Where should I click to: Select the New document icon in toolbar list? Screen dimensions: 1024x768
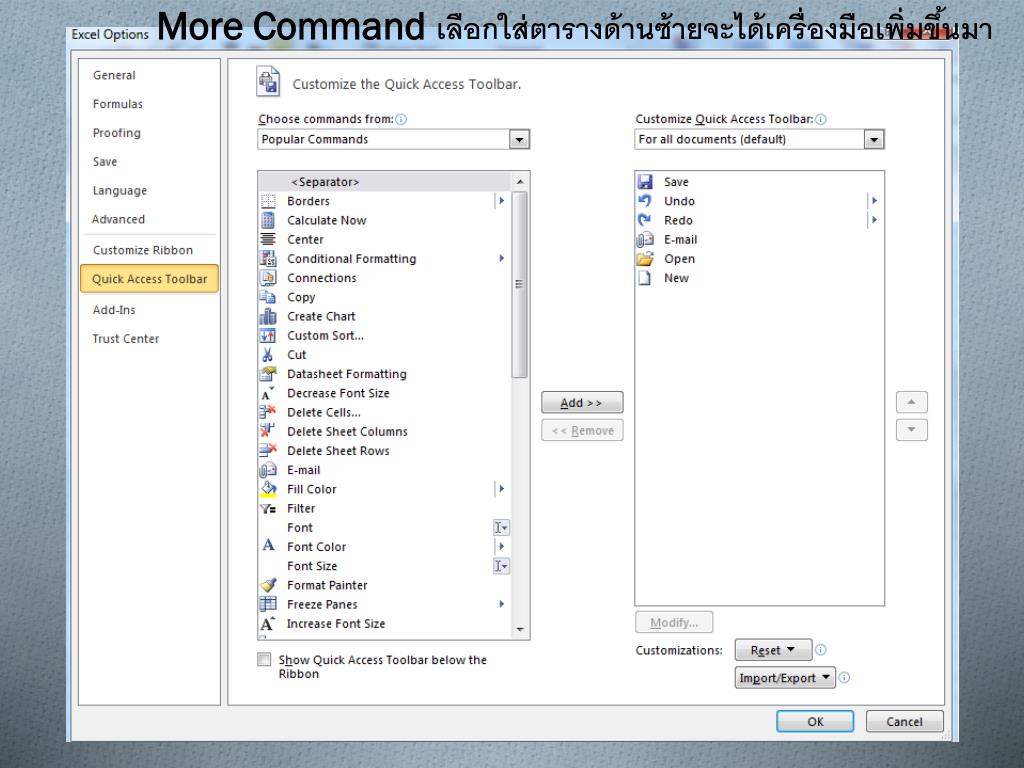click(x=645, y=278)
